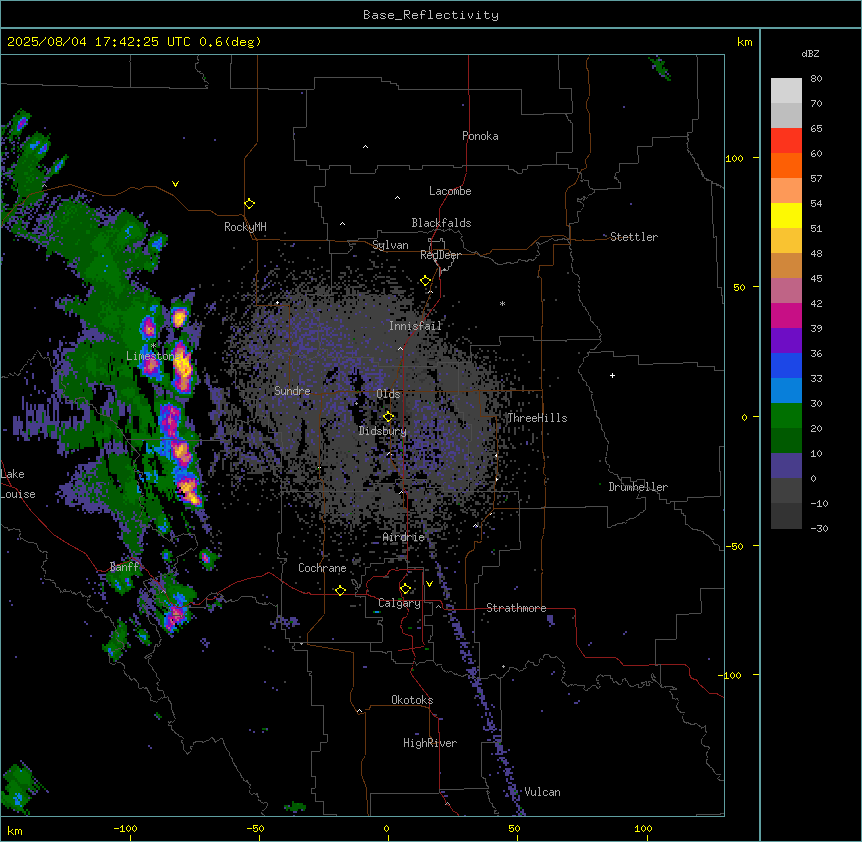Select the Olds label
The width and height of the screenshot is (862, 842).
pyautogui.click(x=388, y=394)
